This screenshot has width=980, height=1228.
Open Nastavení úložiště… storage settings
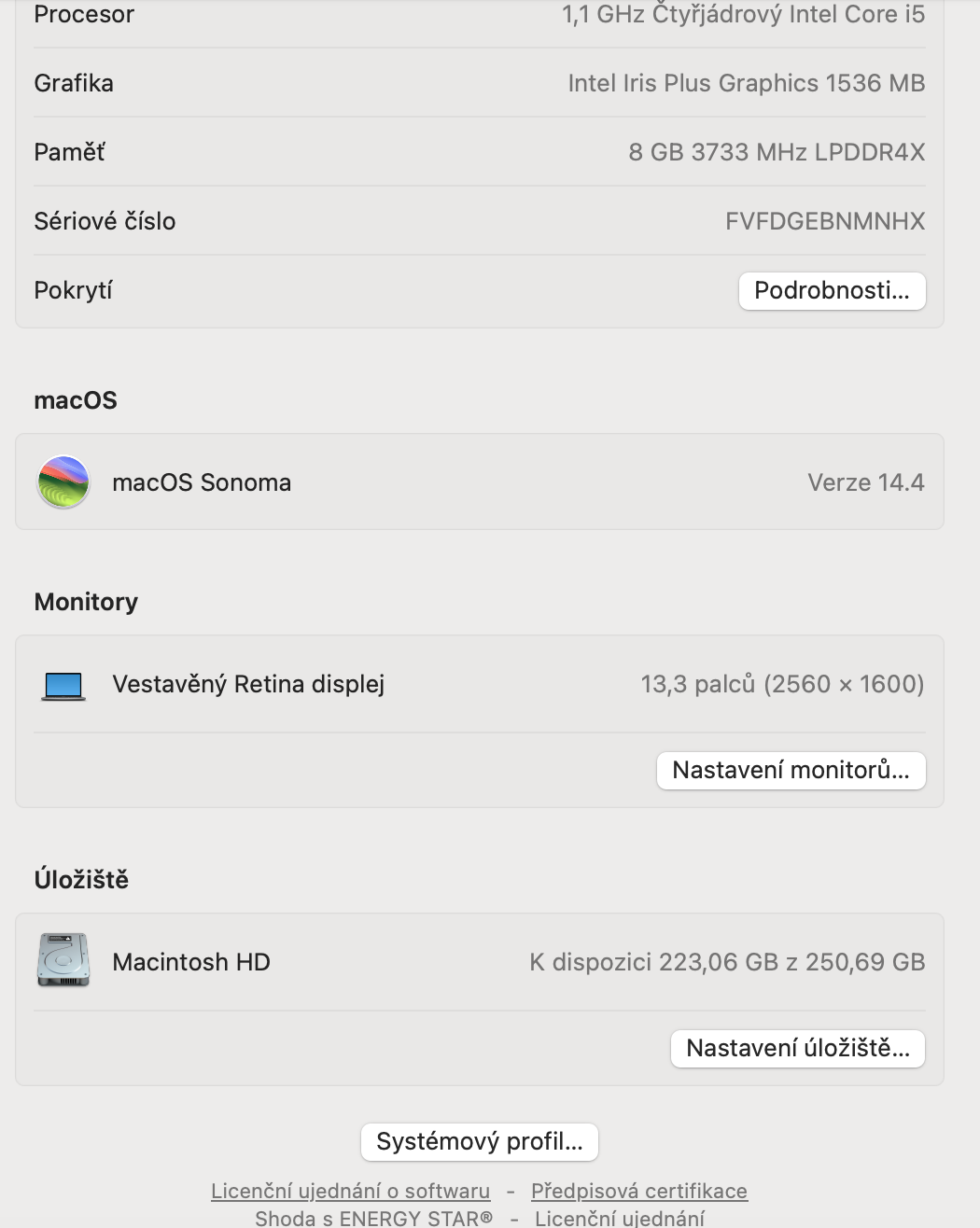(797, 1048)
